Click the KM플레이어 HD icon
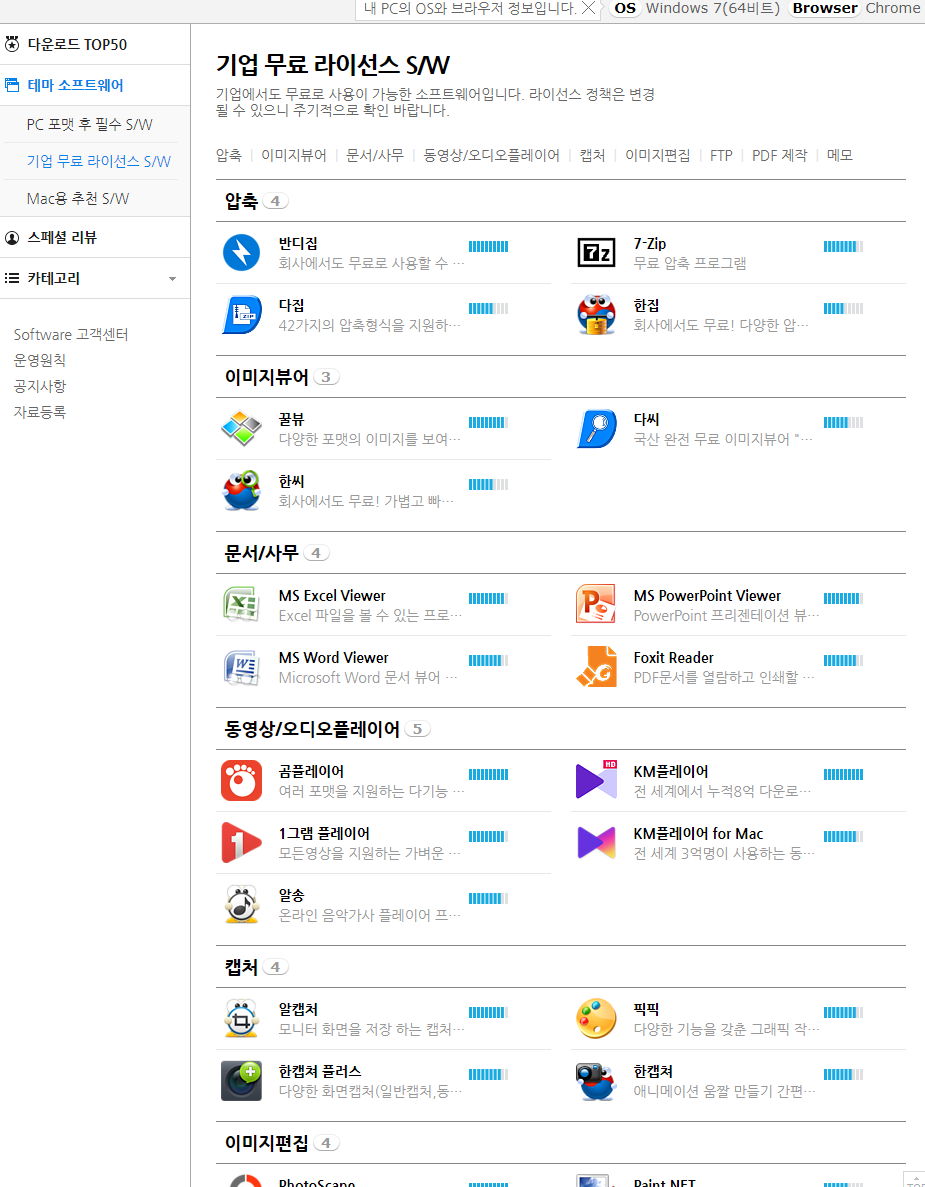 tap(596, 780)
